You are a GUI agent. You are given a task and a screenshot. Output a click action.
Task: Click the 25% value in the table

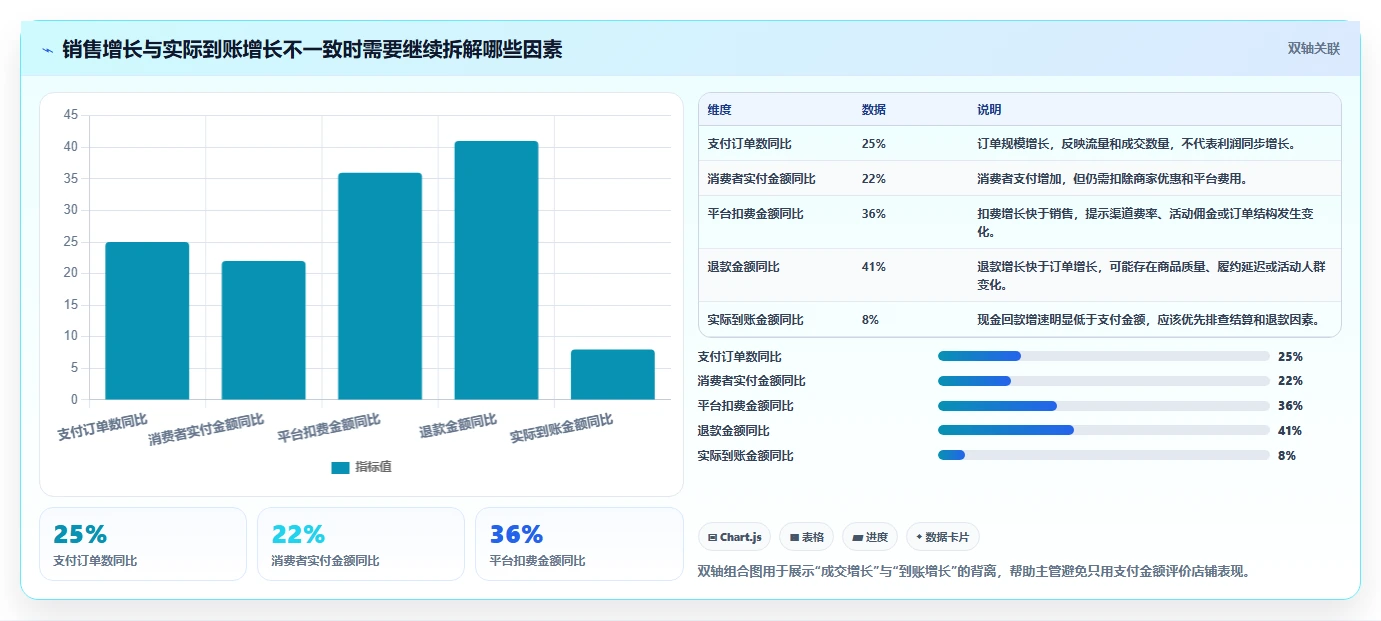pos(873,144)
